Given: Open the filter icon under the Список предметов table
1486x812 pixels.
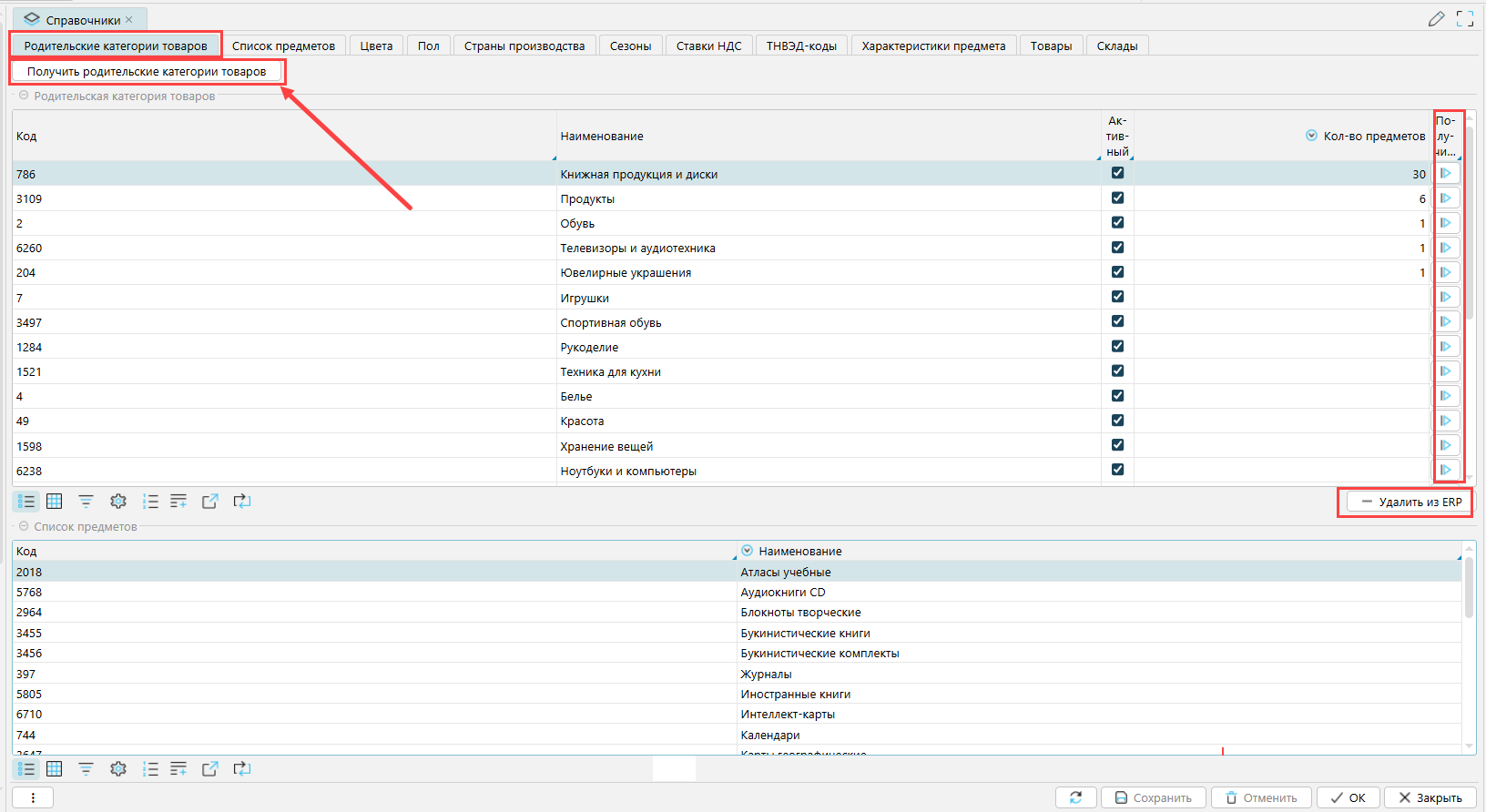Looking at the screenshot, I should (86, 769).
